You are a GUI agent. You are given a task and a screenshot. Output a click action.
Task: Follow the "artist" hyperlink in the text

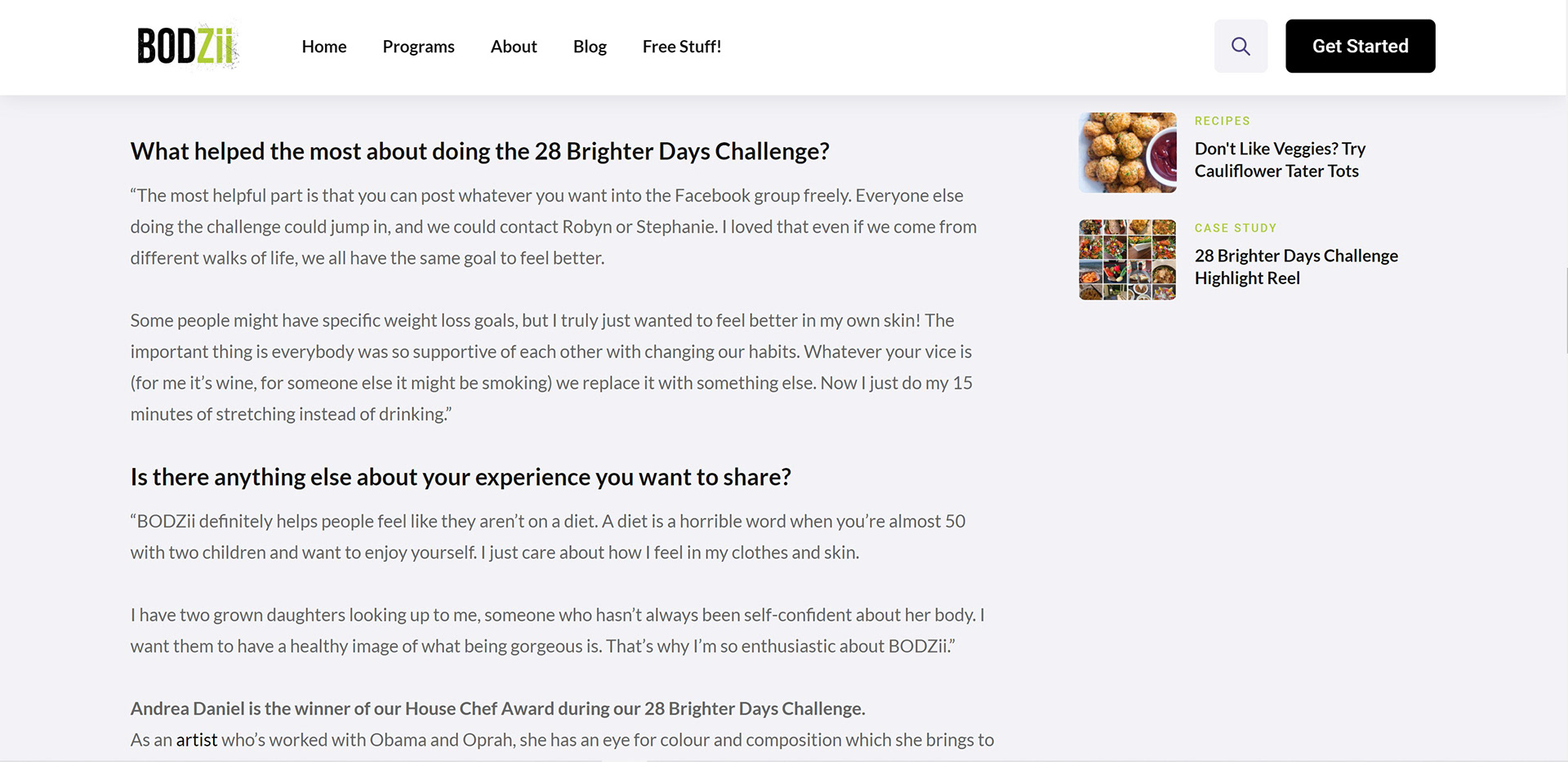point(197,740)
